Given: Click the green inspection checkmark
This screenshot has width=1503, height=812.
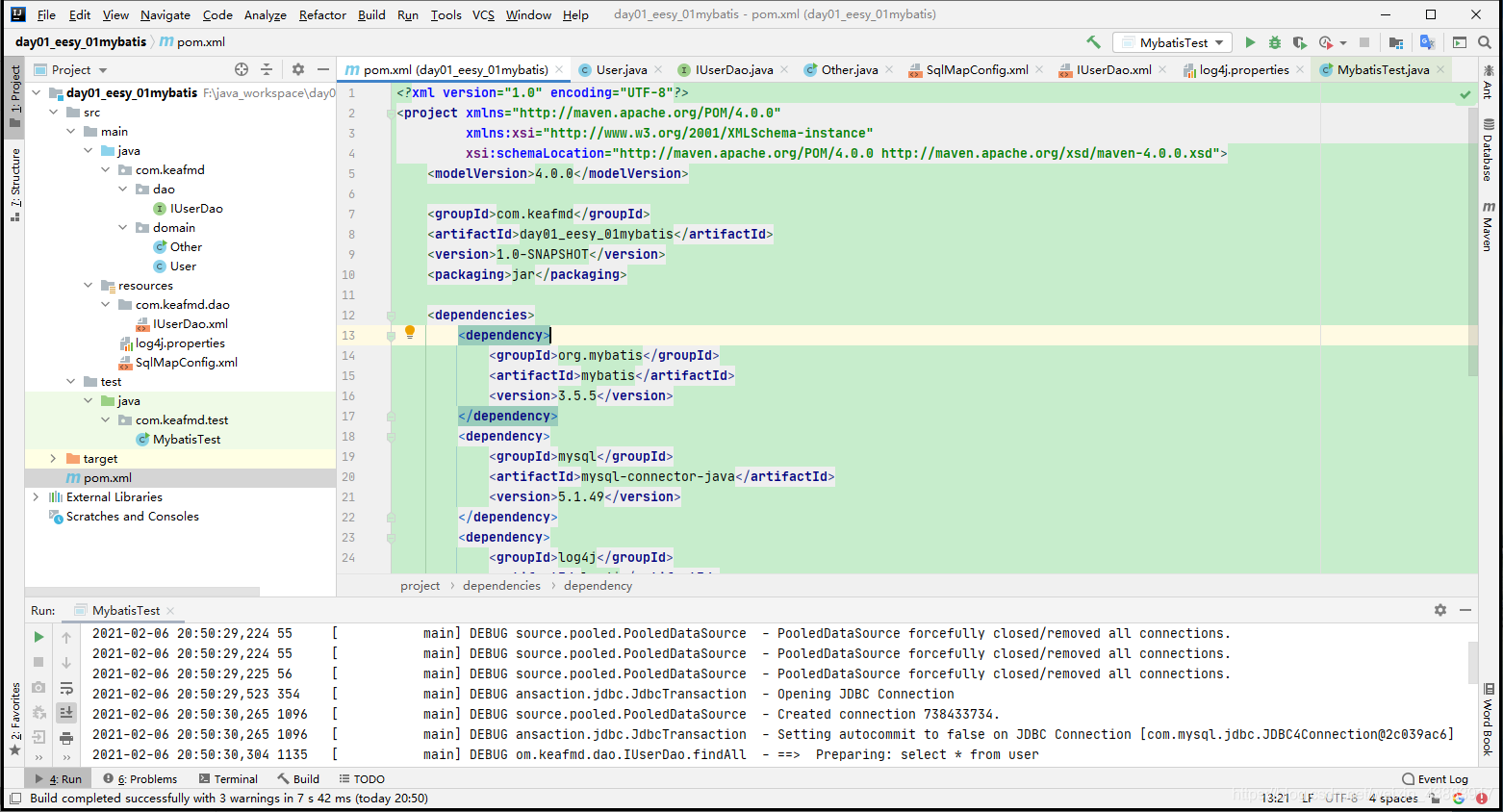Looking at the screenshot, I should point(1465,94).
